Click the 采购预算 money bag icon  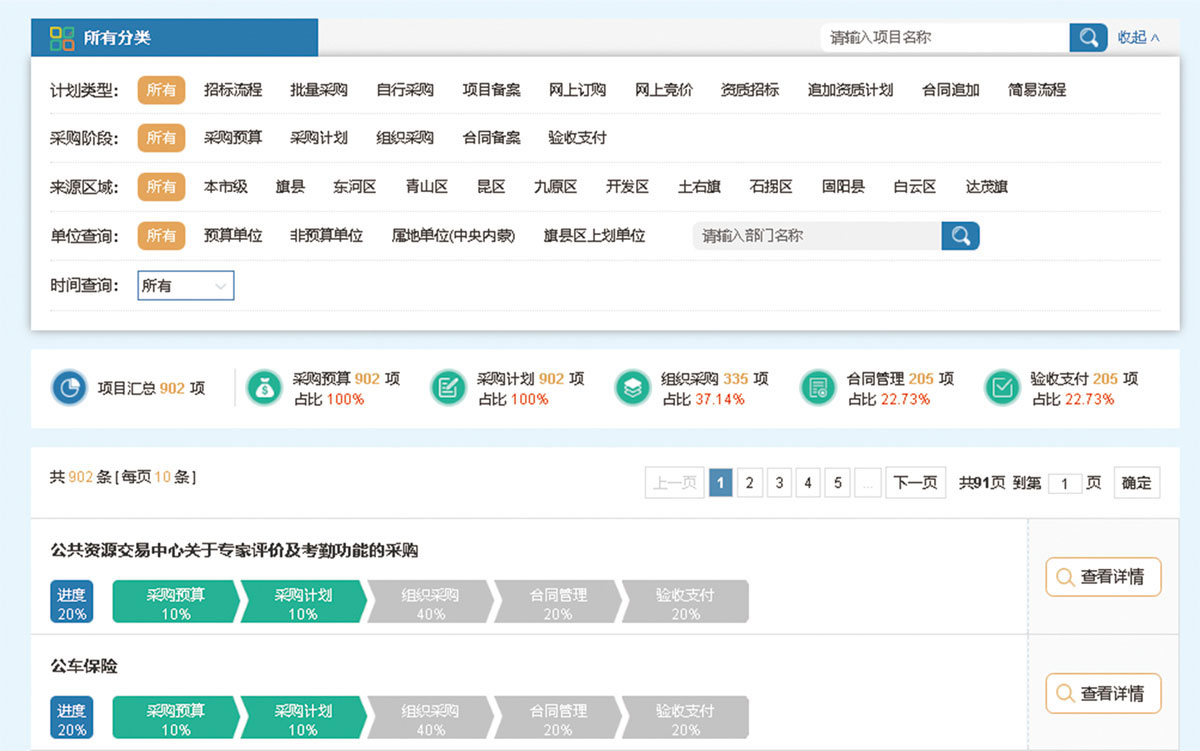point(265,388)
